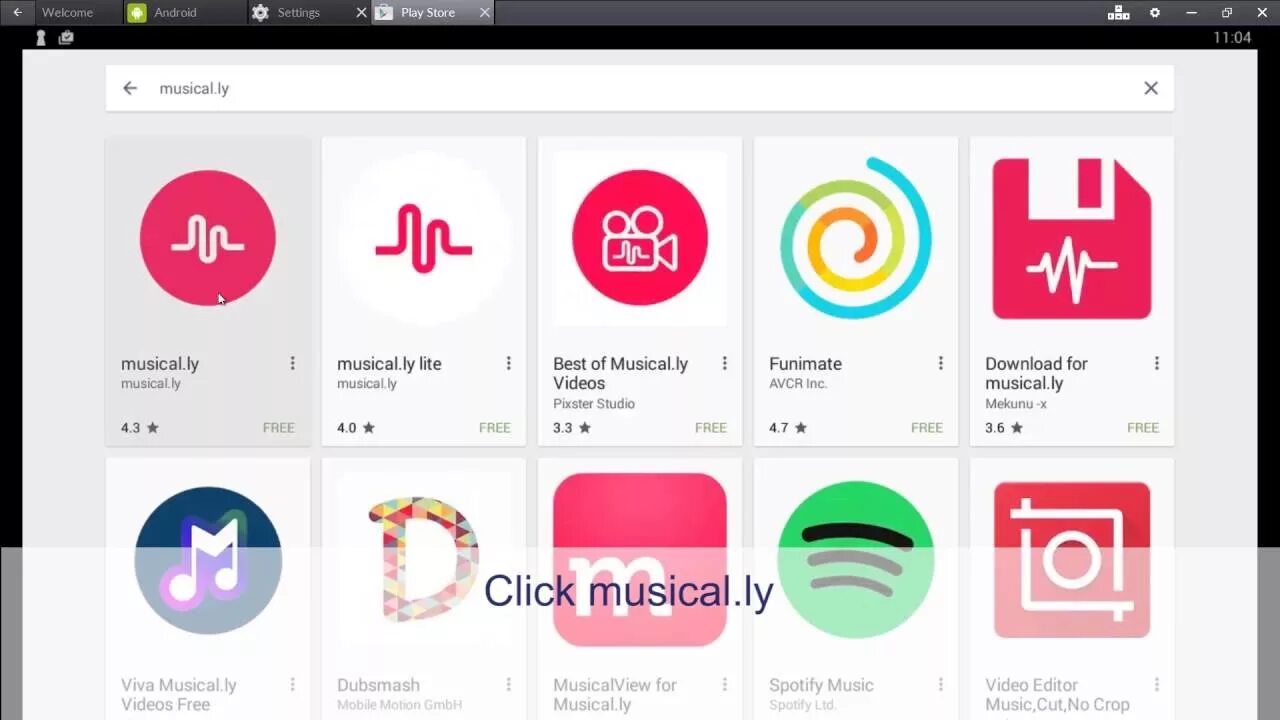Click FREE on the musical.ly card
This screenshot has height=720, width=1280.
279,427
